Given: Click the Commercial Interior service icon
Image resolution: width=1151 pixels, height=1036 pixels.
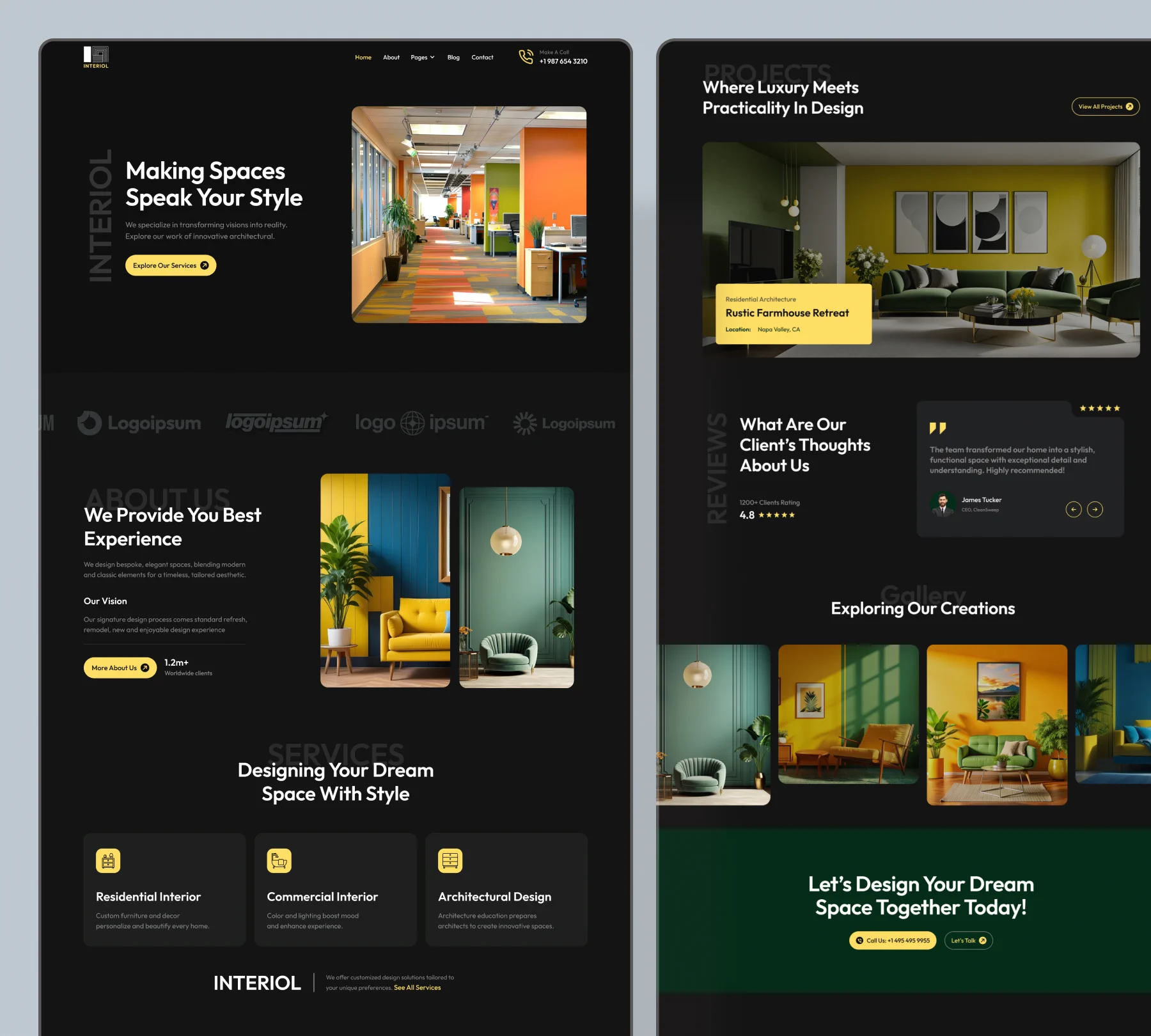Looking at the screenshot, I should pyautogui.click(x=279, y=861).
